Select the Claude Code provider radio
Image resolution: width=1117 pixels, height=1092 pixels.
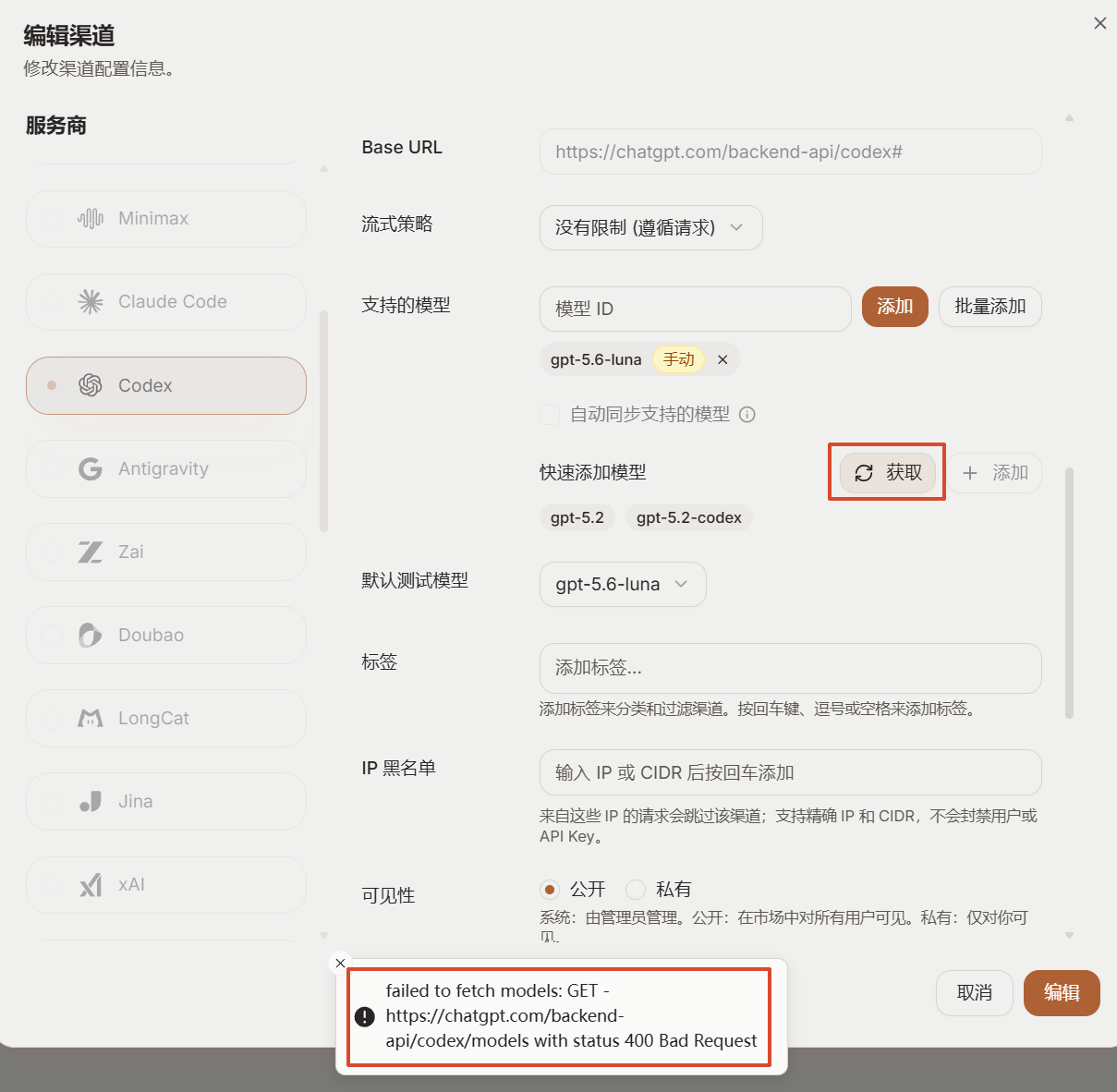coord(52,302)
